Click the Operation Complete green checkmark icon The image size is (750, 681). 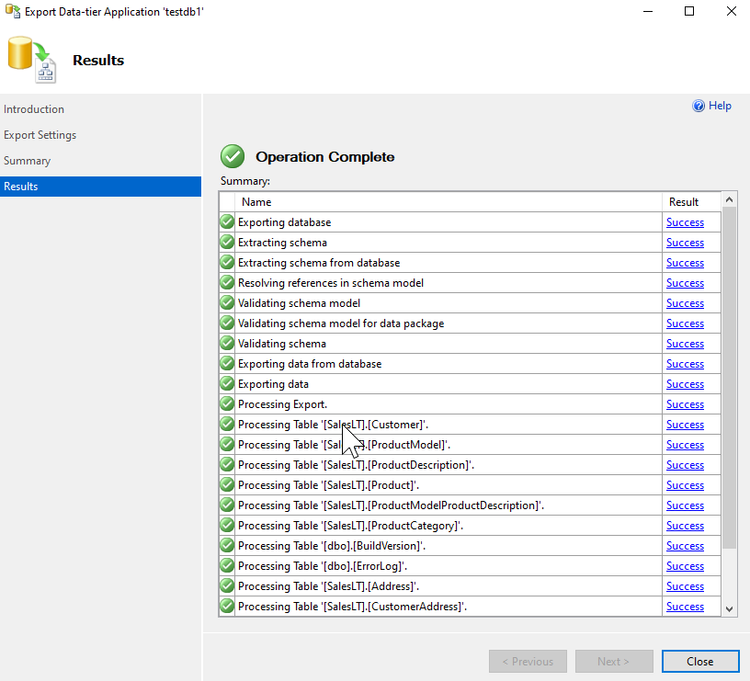click(x=232, y=156)
